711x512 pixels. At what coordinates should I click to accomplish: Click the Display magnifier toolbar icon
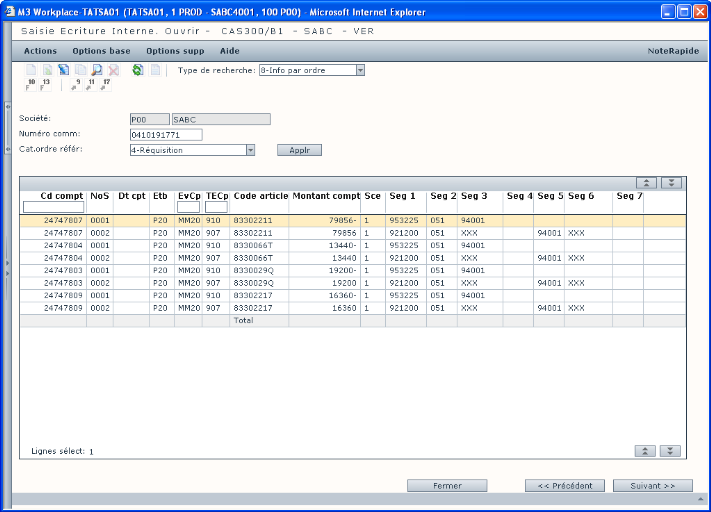point(97,70)
